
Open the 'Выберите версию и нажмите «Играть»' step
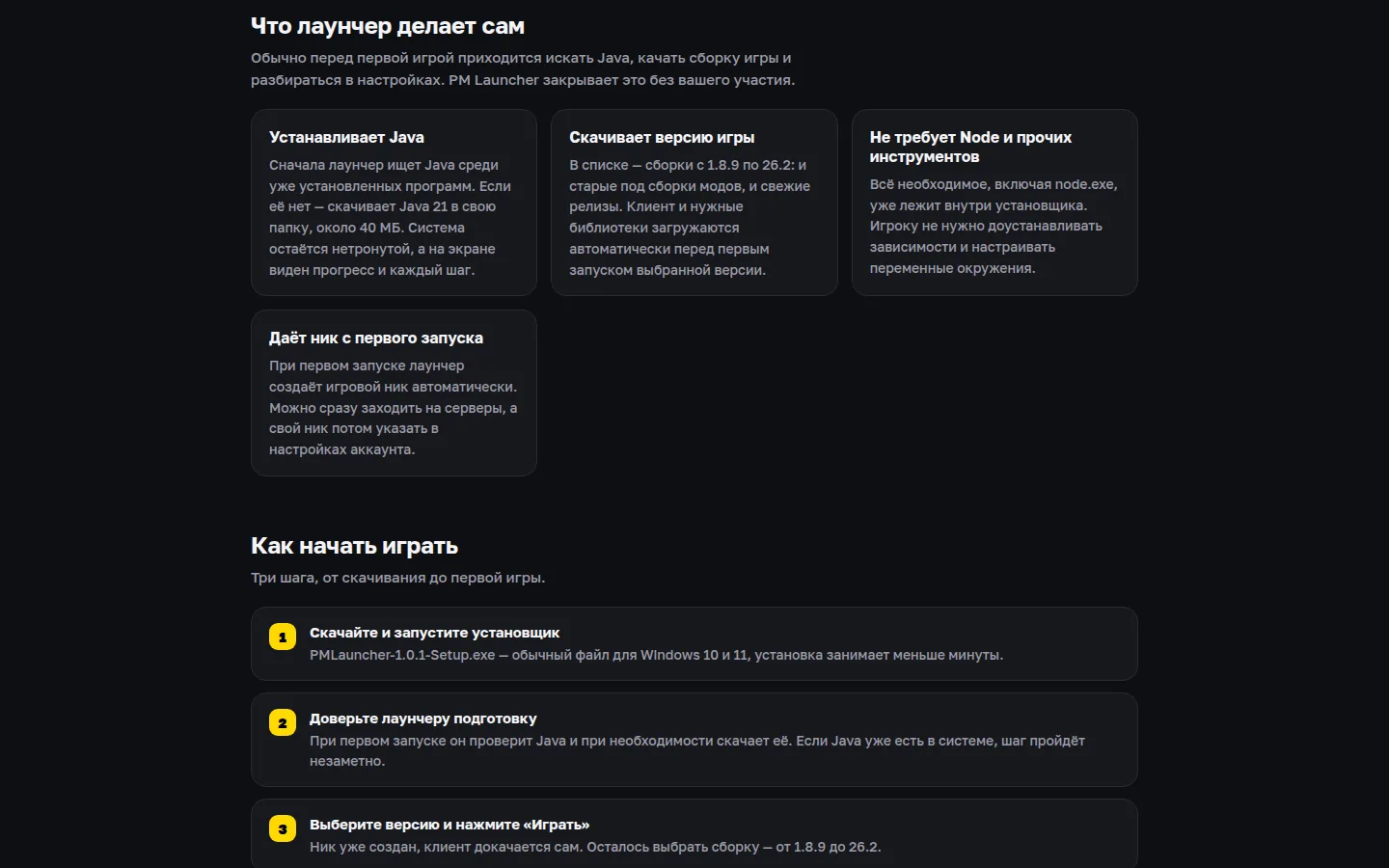[x=694, y=833]
